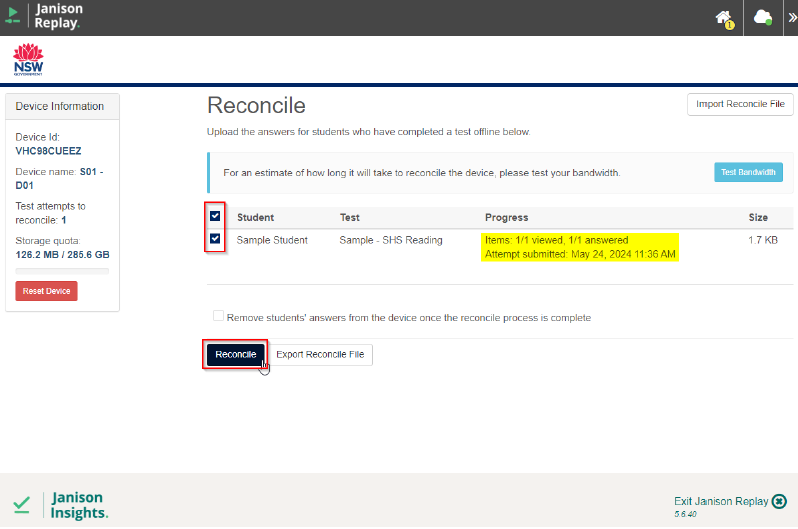
Task: Click the Janison Replay logo
Action: pos(43,16)
